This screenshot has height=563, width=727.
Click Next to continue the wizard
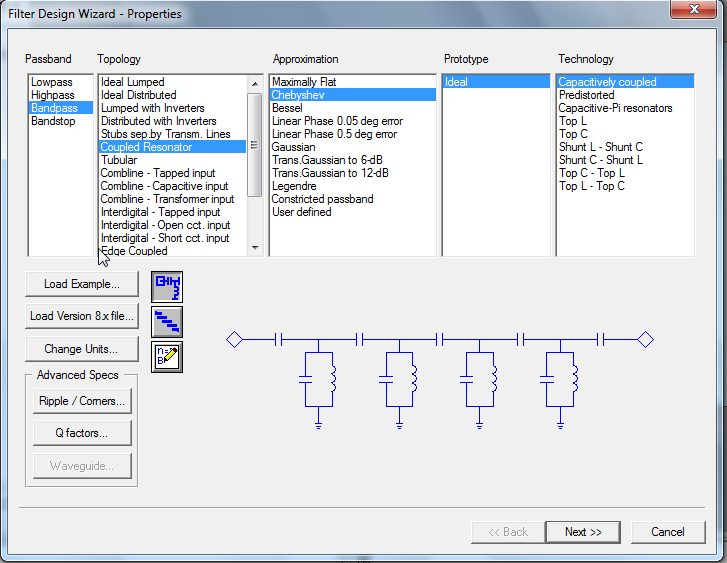tap(583, 532)
